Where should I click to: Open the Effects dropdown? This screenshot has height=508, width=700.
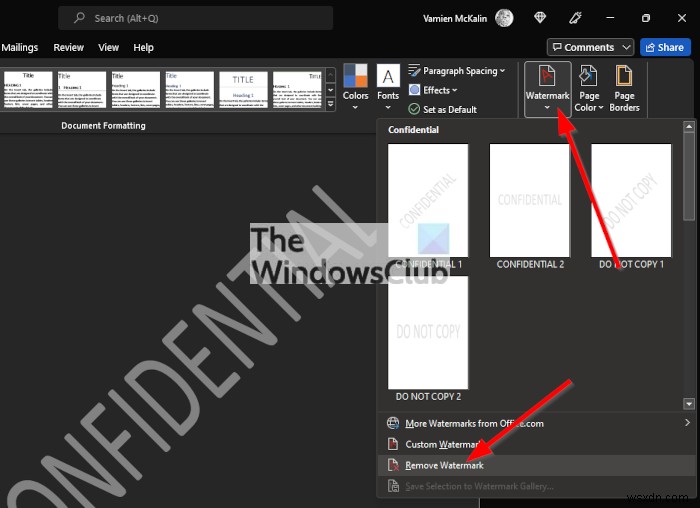[433, 90]
